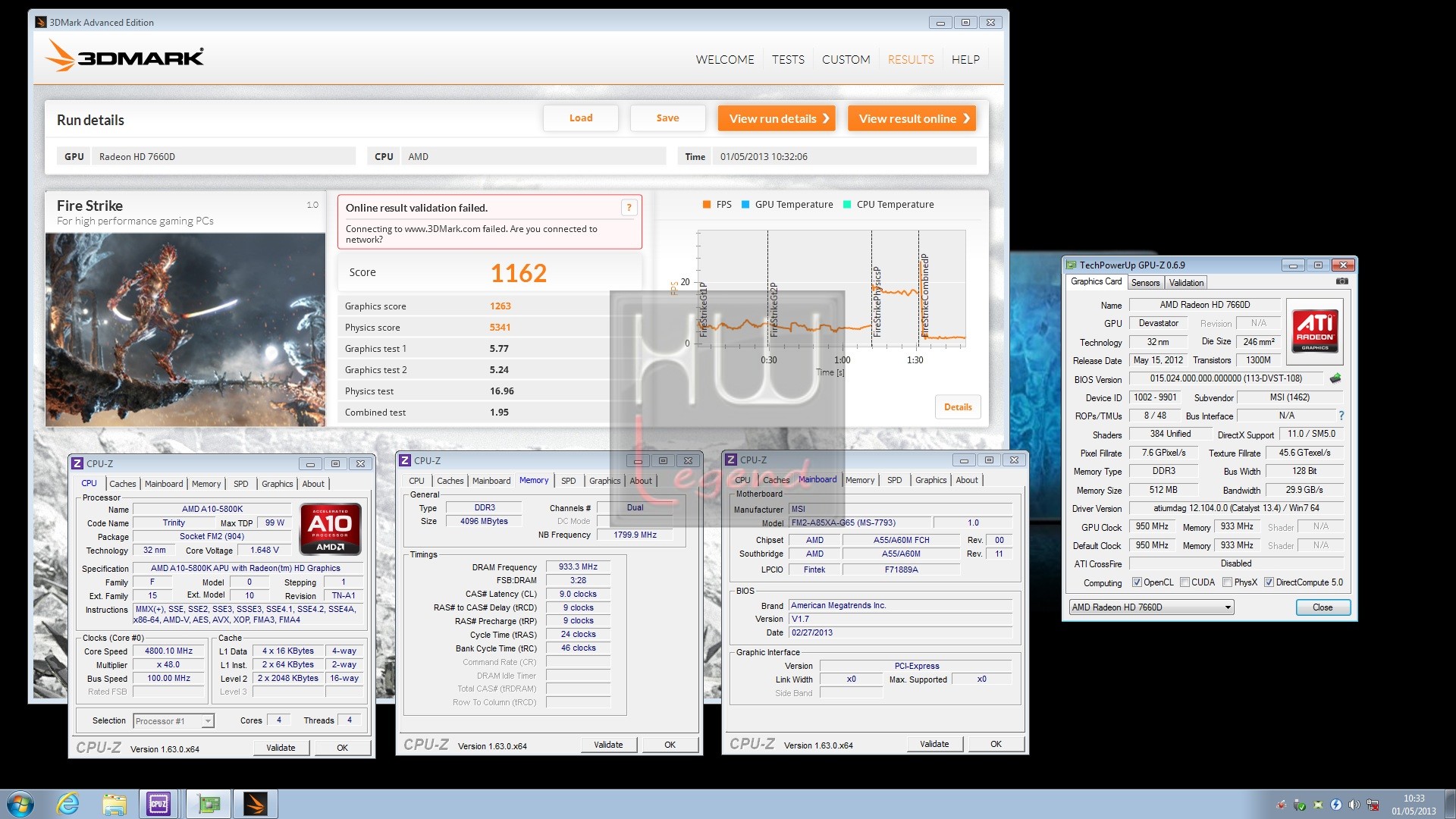Click the Load button in Run details
This screenshot has width=1456, height=819.
point(581,118)
